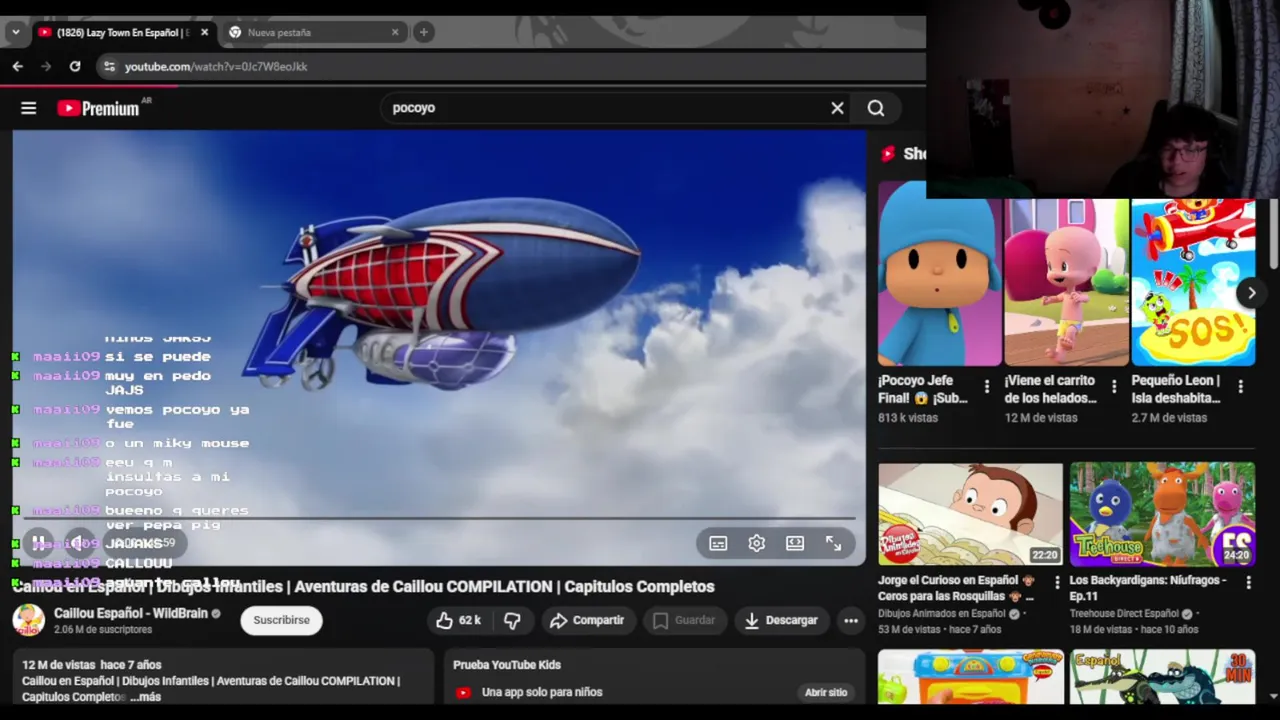Click the Guardar save button
Screen dimensions: 1280x720
point(684,620)
